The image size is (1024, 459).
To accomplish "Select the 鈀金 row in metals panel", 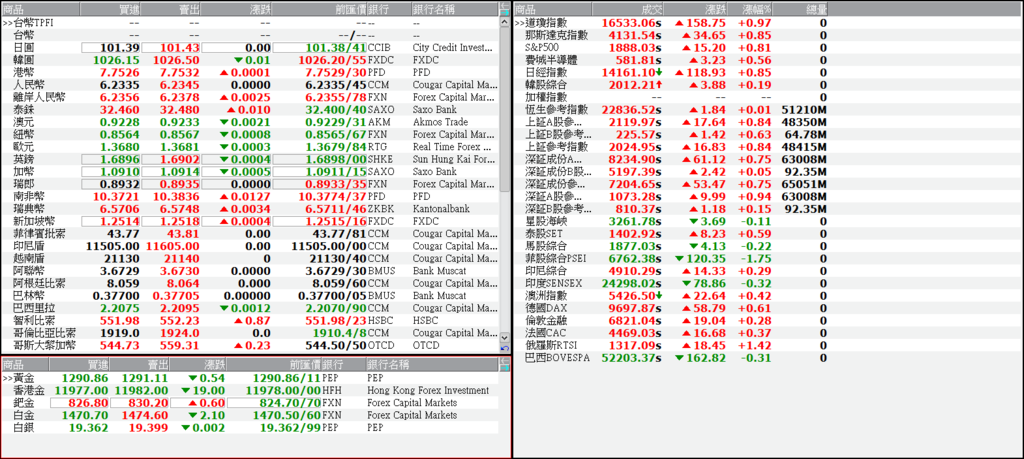I will (x=249, y=402).
